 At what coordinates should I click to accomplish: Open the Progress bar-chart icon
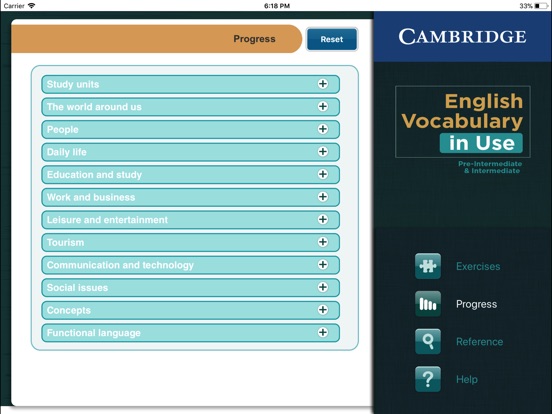pyautogui.click(x=428, y=304)
